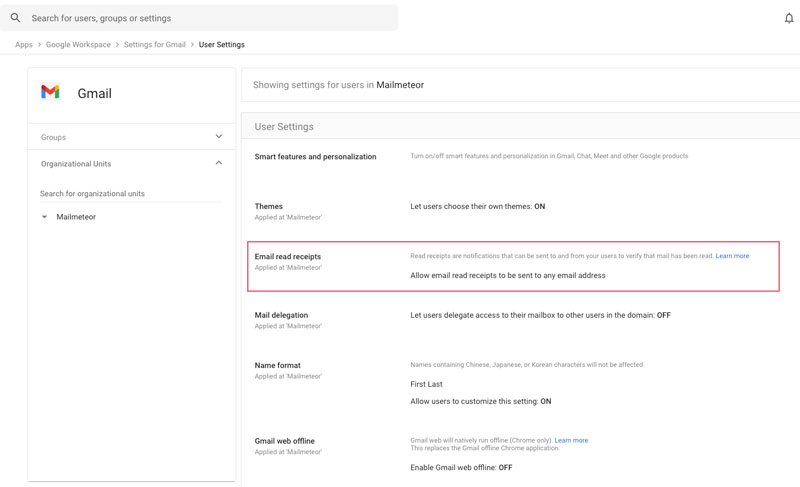Click the User Settings section header
The width and height of the screenshot is (800, 487).
284,126
